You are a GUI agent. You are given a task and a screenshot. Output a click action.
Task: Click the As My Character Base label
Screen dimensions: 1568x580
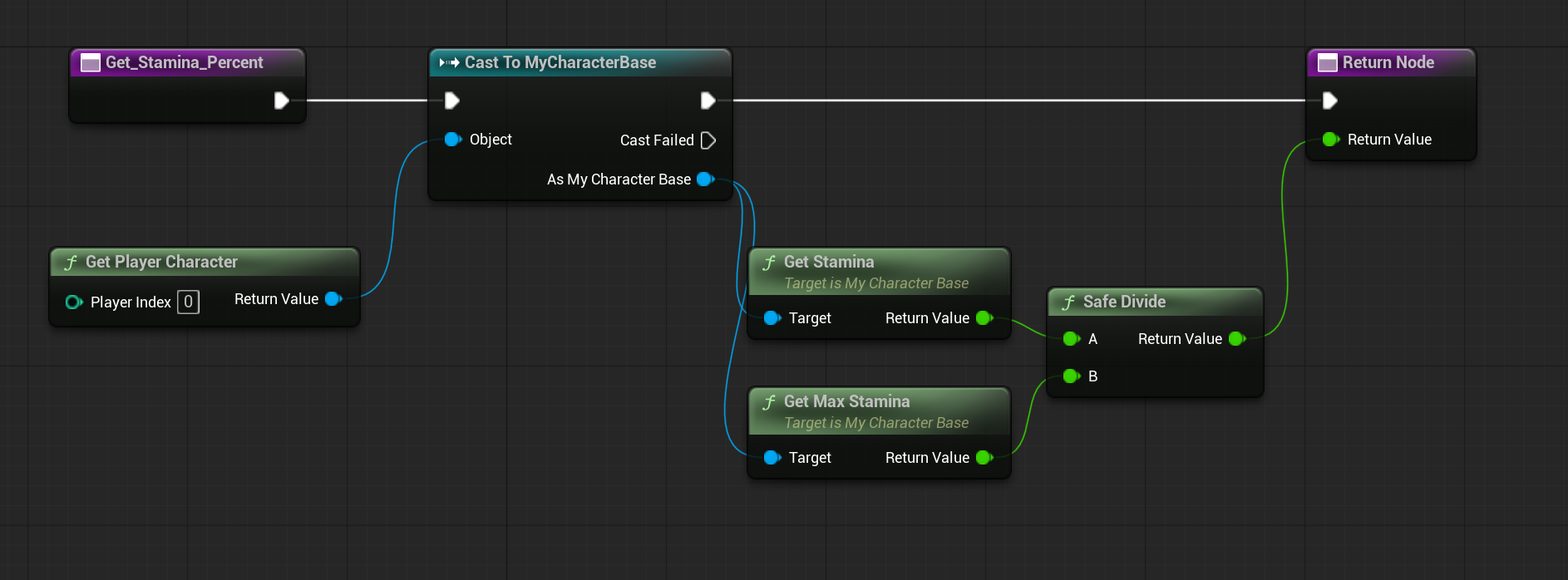619,179
